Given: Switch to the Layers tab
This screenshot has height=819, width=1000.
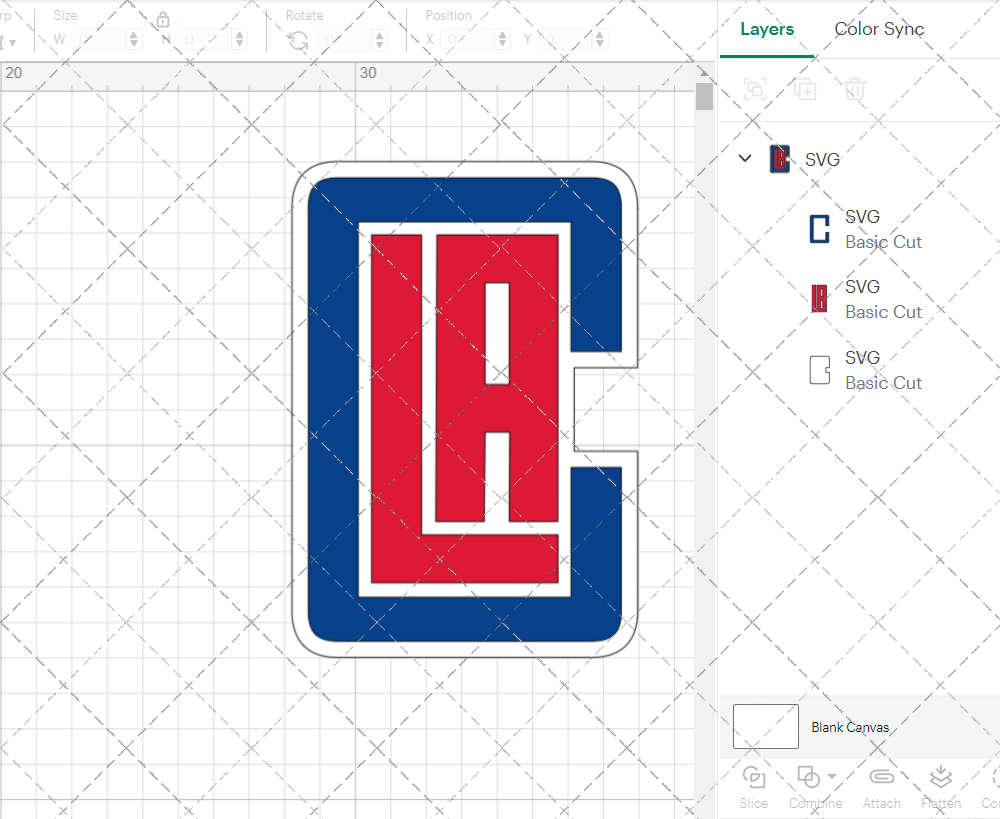Looking at the screenshot, I should (767, 29).
